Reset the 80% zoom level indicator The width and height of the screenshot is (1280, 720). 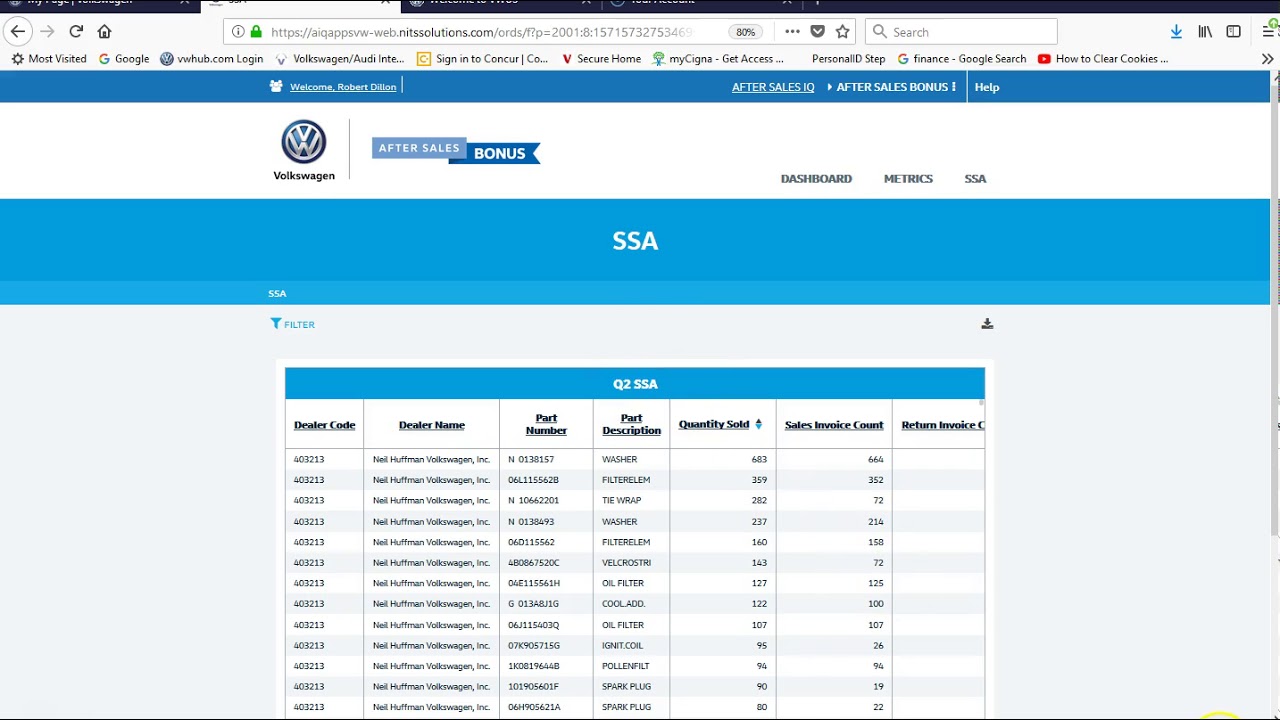tap(745, 32)
